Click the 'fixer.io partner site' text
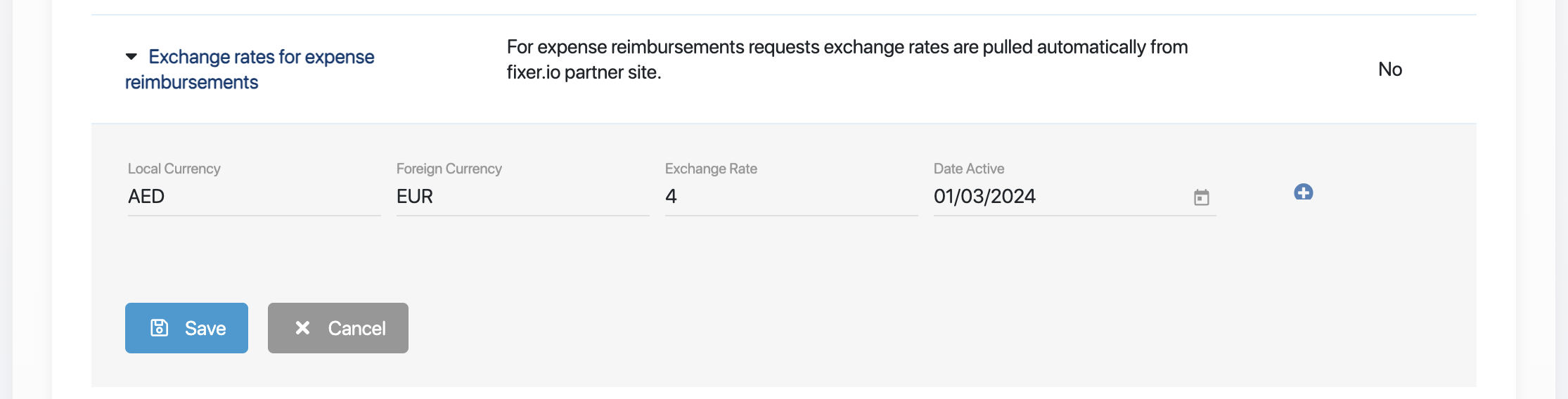The image size is (1568, 399). coord(584,72)
